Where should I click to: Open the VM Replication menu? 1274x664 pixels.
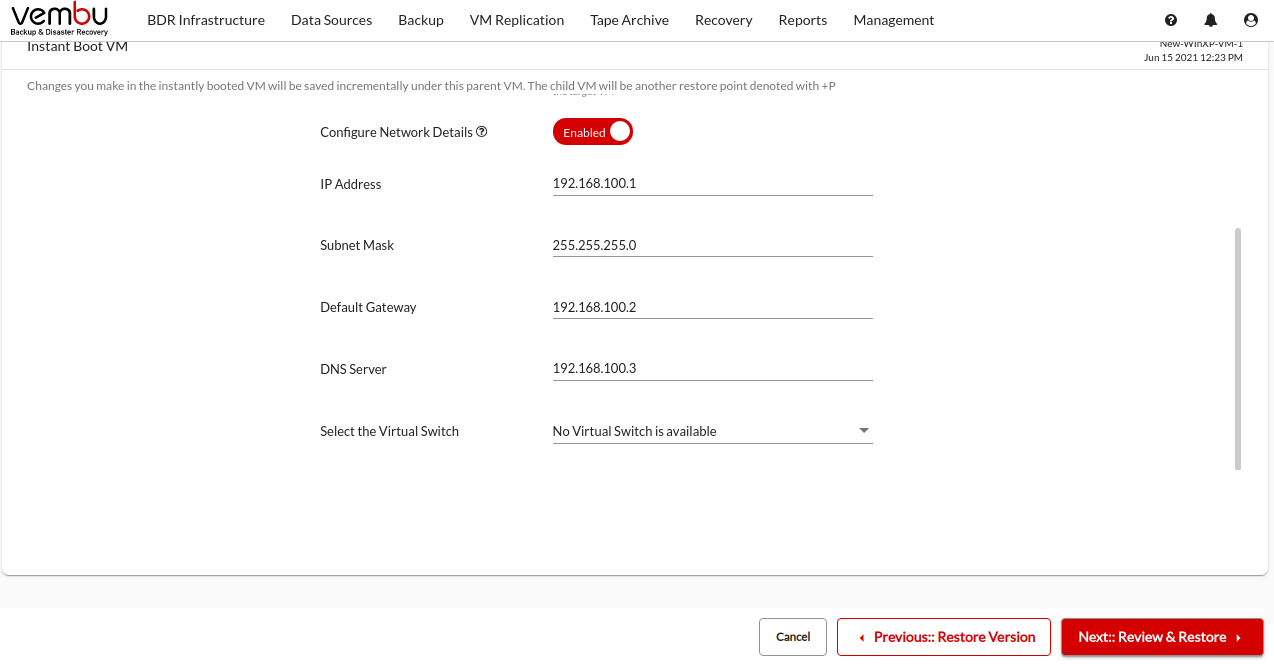click(x=517, y=20)
